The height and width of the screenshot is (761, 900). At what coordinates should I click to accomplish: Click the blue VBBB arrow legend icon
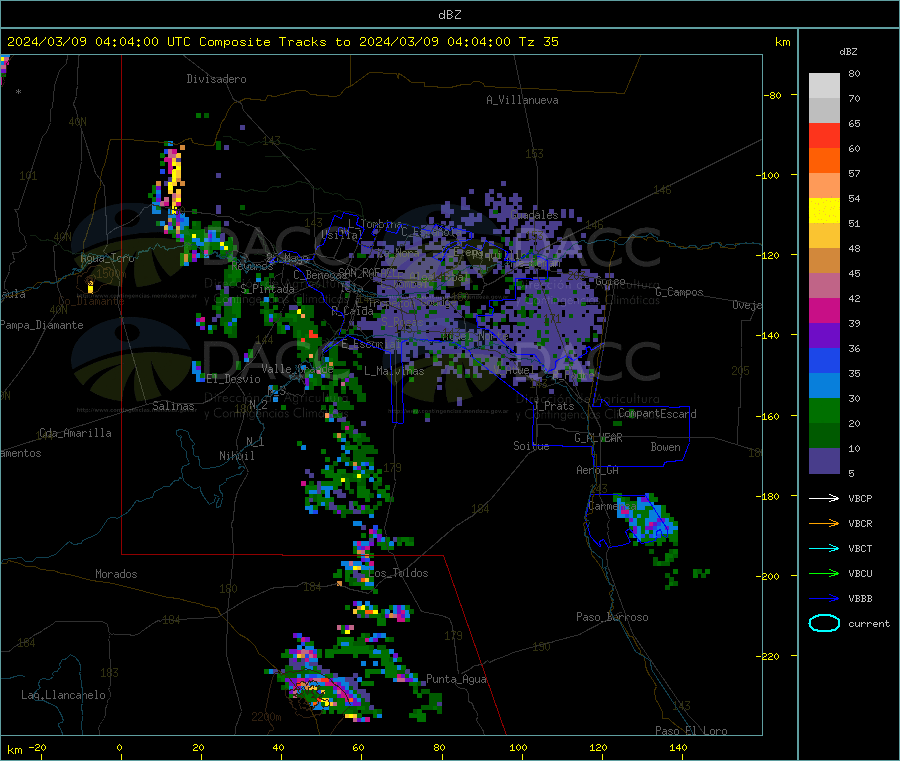(824, 599)
